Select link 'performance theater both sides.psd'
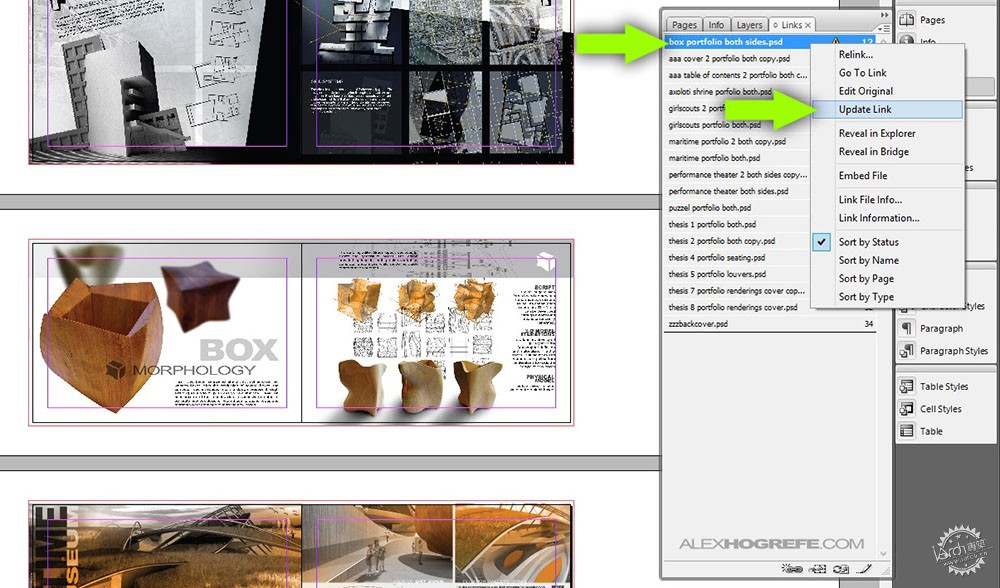 pyautogui.click(x=728, y=191)
